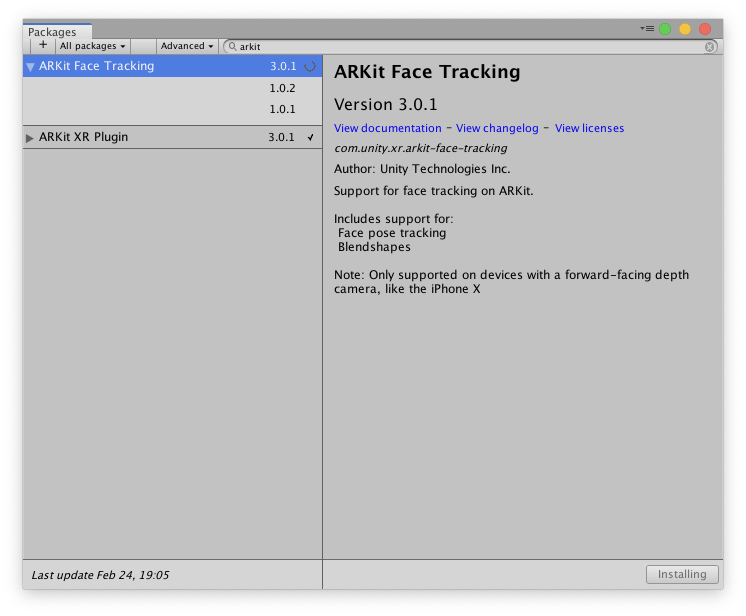Click the plus add package button
The height and width of the screenshot is (616, 746).
pyautogui.click(x=43, y=46)
